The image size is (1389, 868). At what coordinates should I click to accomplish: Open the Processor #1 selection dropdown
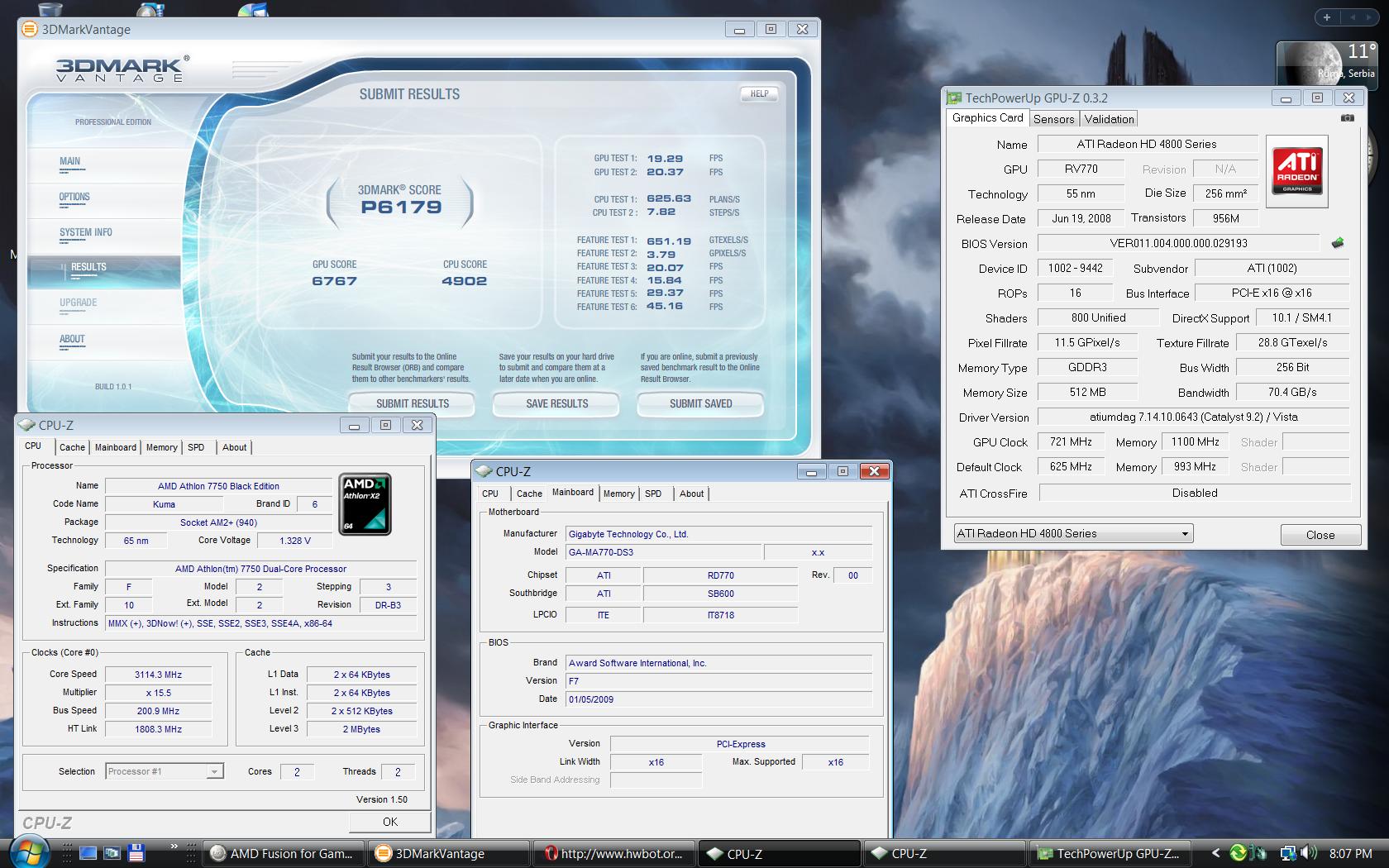click(165, 771)
